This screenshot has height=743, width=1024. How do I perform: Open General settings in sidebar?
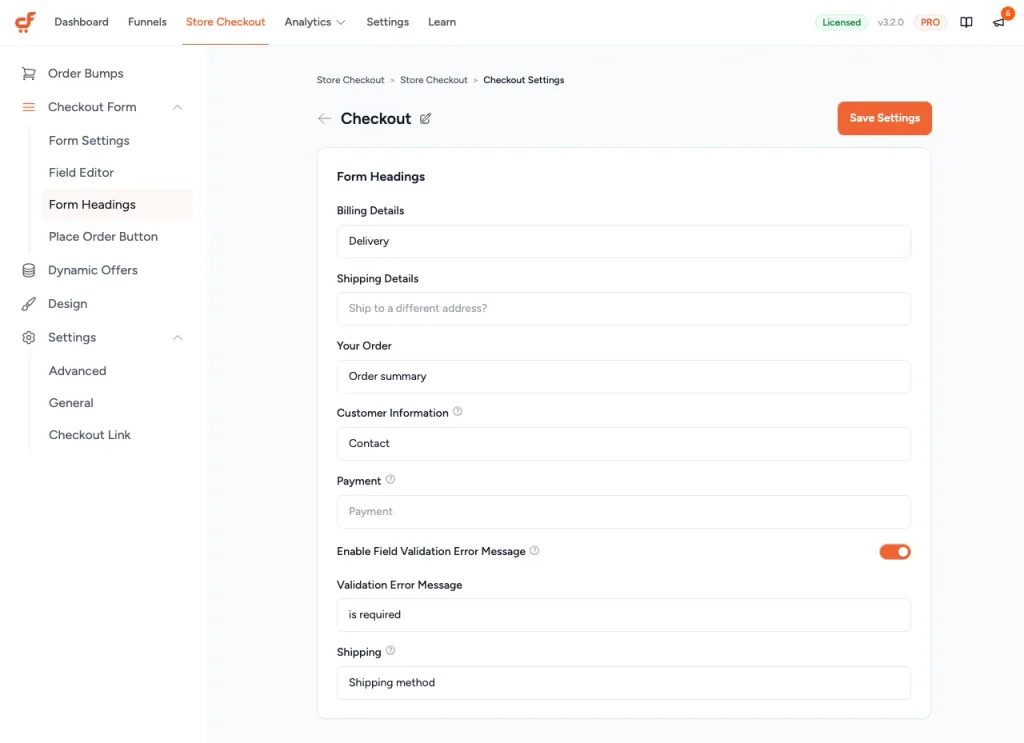[x=71, y=403]
